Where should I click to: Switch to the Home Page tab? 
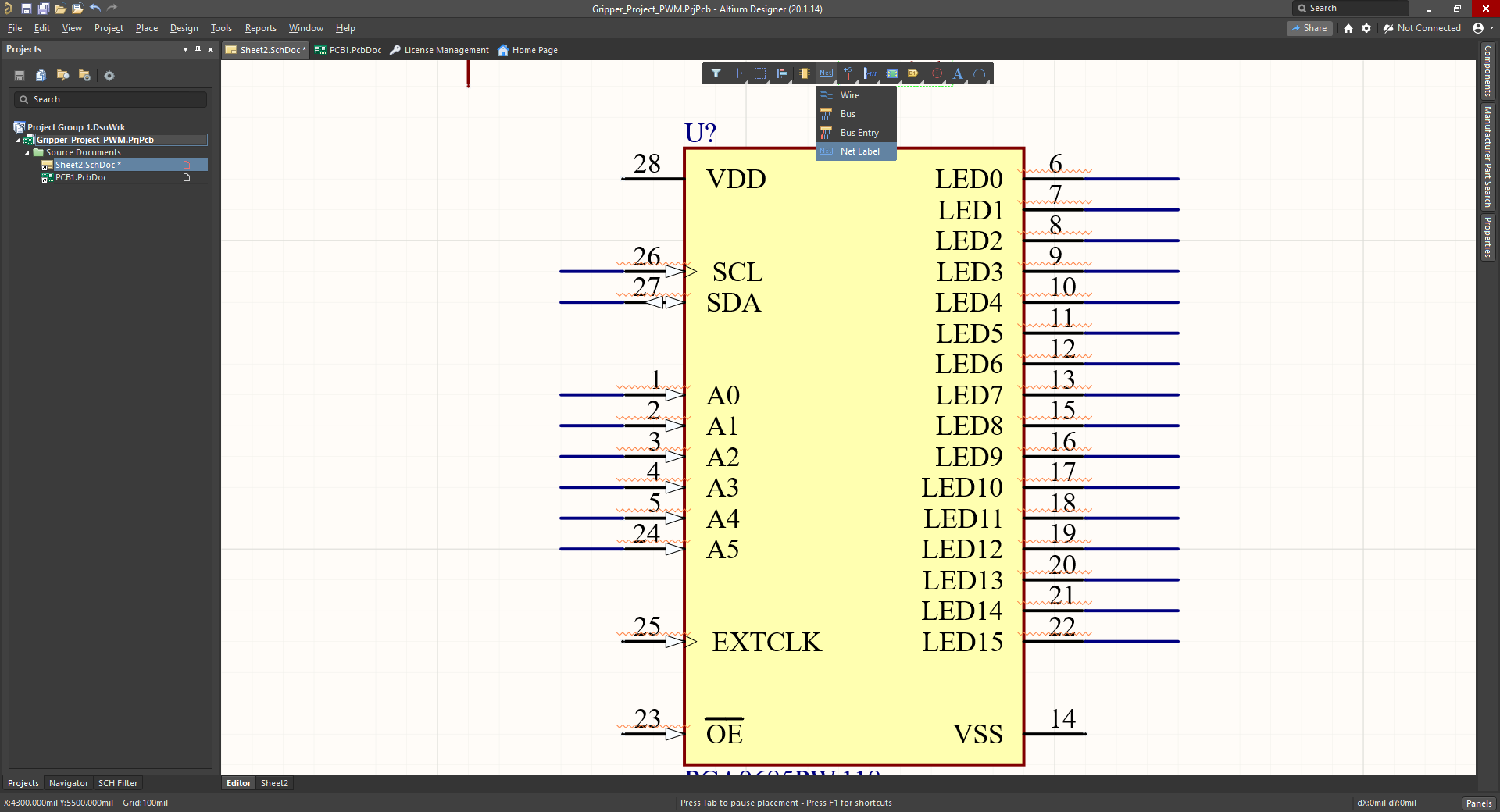528,50
